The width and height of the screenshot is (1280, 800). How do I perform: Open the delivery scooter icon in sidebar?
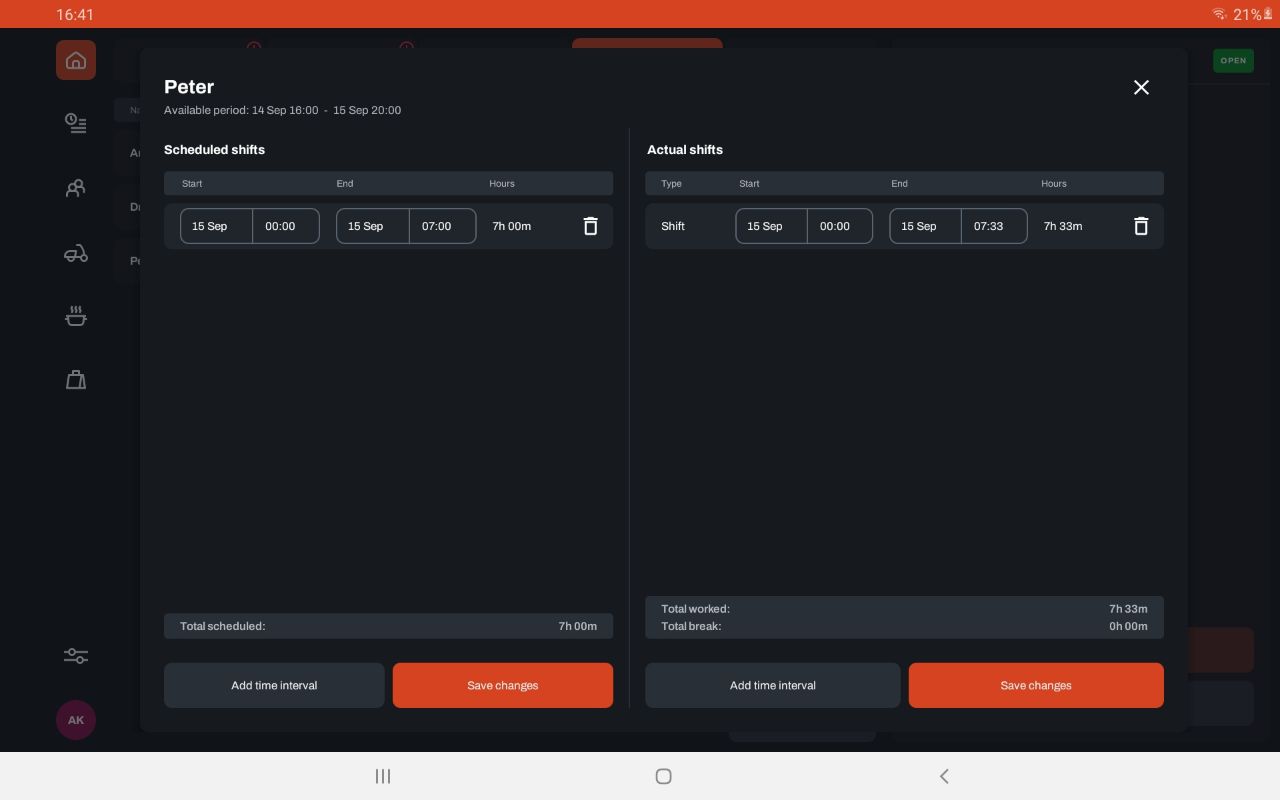click(76, 254)
